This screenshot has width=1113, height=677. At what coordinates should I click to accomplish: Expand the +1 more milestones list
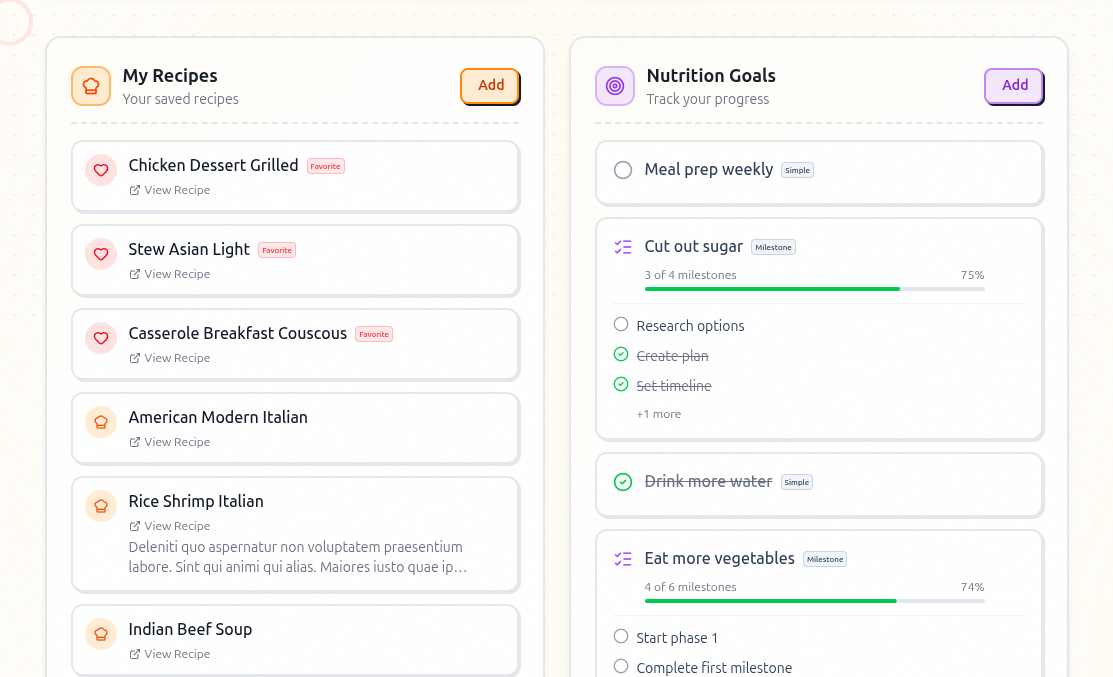[x=658, y=413]
